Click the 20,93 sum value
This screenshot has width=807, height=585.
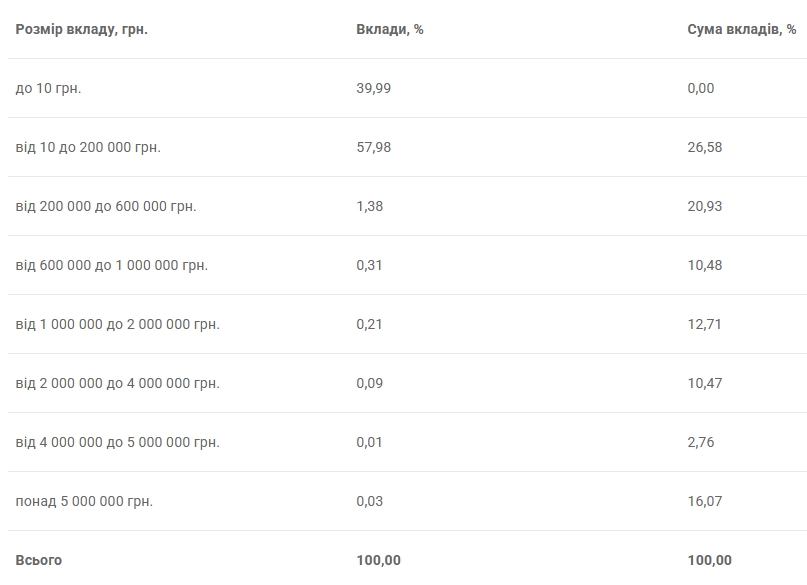pyautogui.click(x=704, y=206)
